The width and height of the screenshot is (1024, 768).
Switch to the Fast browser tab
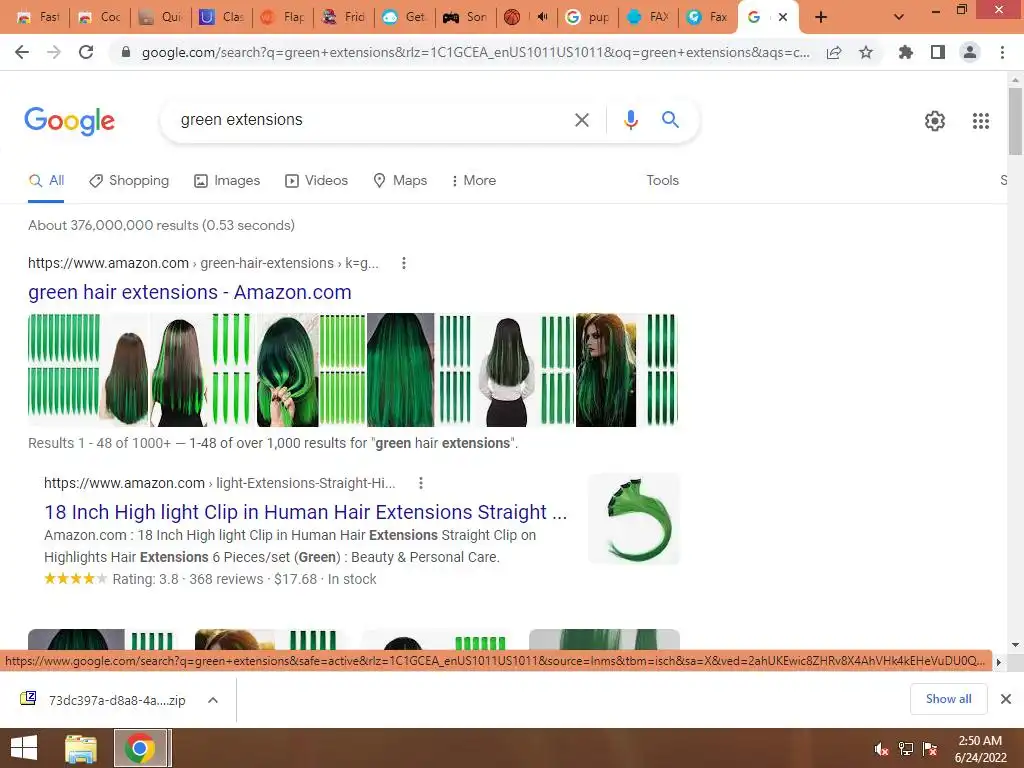click(38, 17)
